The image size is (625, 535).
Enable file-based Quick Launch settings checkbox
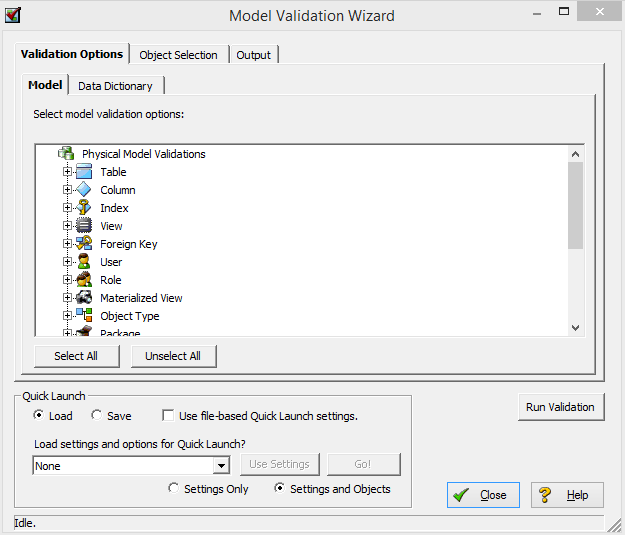(x=168, y=415)
